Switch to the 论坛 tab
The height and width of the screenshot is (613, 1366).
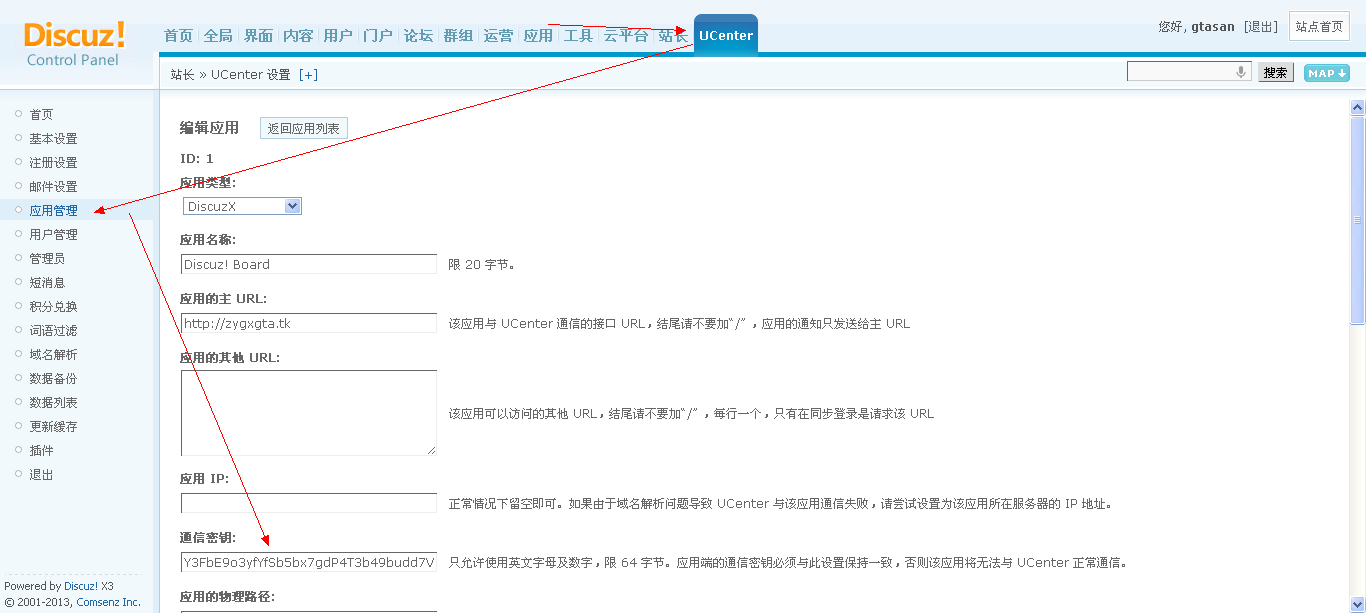[x=418, y=35]
